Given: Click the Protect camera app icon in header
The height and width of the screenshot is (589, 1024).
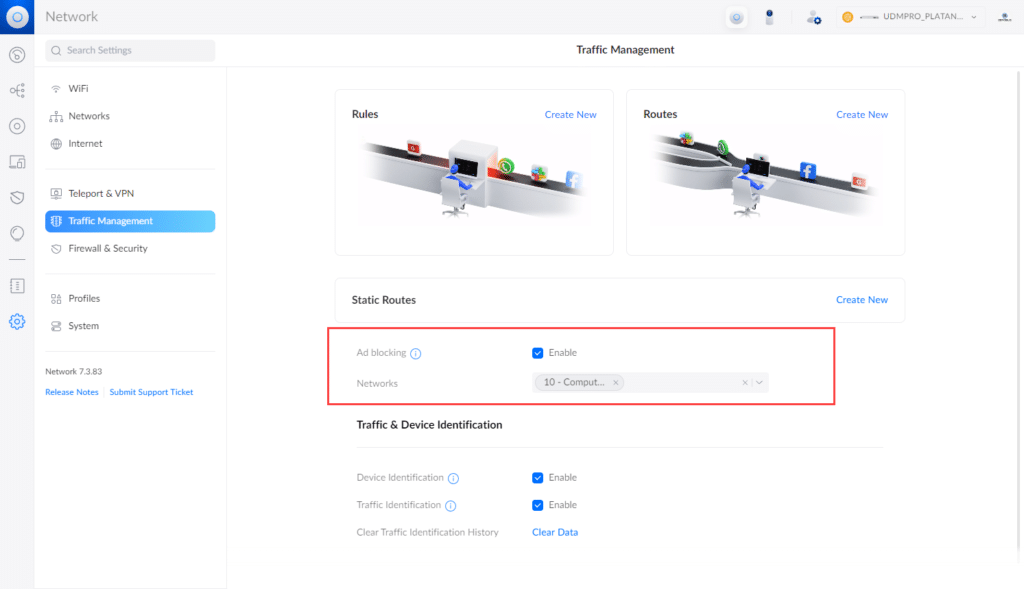Looking at the screenshot, I should (769, 17).
